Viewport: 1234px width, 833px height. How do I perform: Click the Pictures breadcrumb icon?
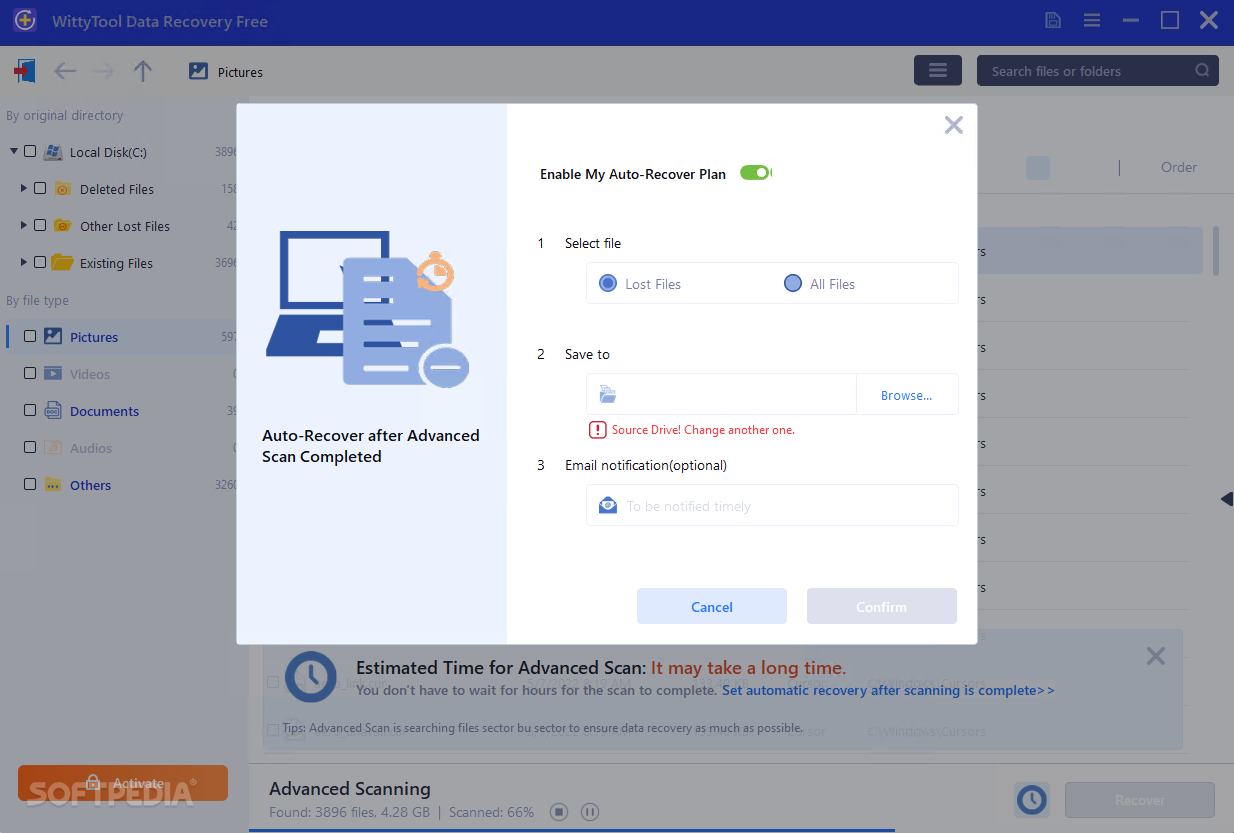tap(198, 71)
